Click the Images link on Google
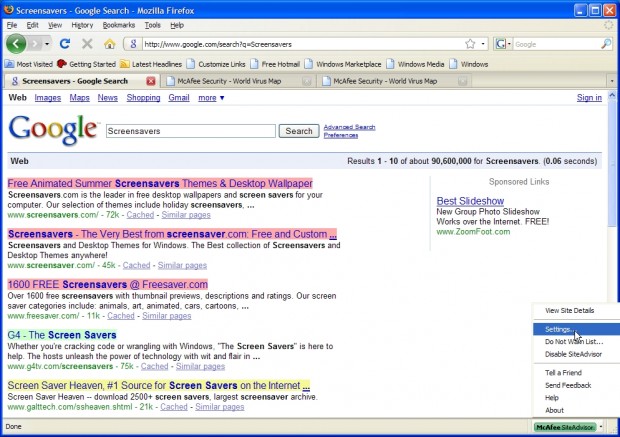 (47, 98)
